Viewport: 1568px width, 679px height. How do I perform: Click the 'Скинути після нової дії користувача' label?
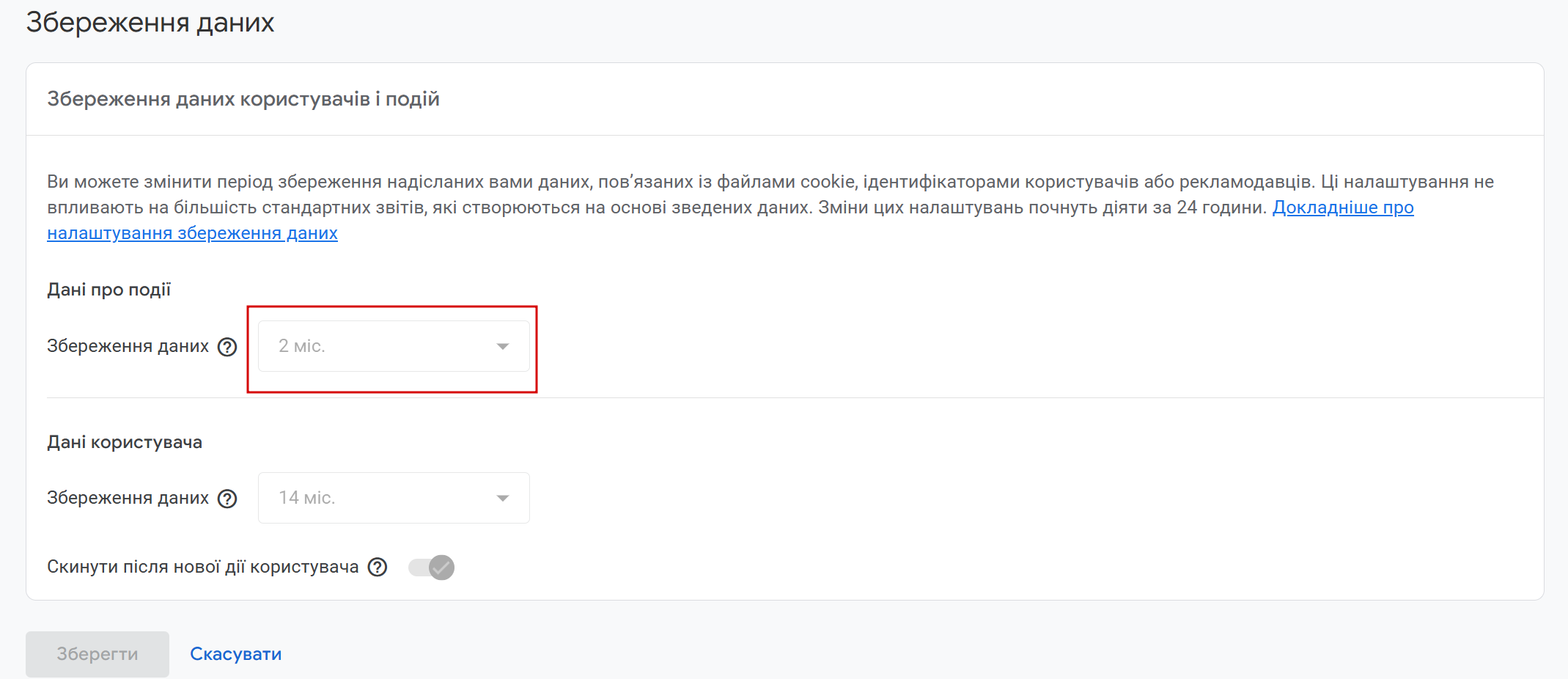pyautogui.click(x=203, y=567)
